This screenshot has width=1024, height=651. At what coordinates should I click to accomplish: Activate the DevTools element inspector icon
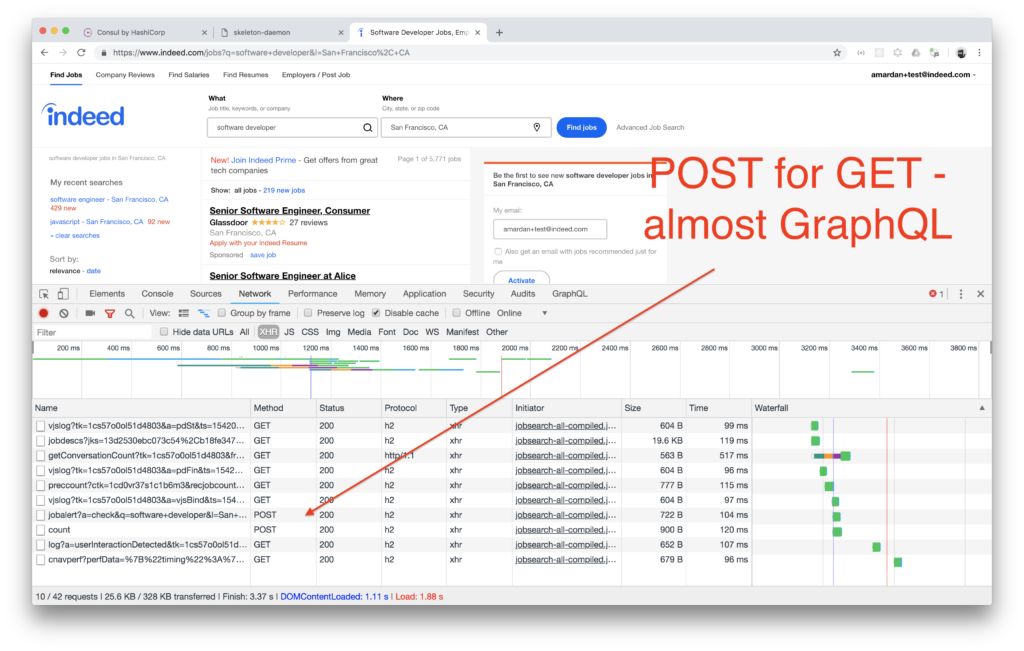(x=44, y=294)
